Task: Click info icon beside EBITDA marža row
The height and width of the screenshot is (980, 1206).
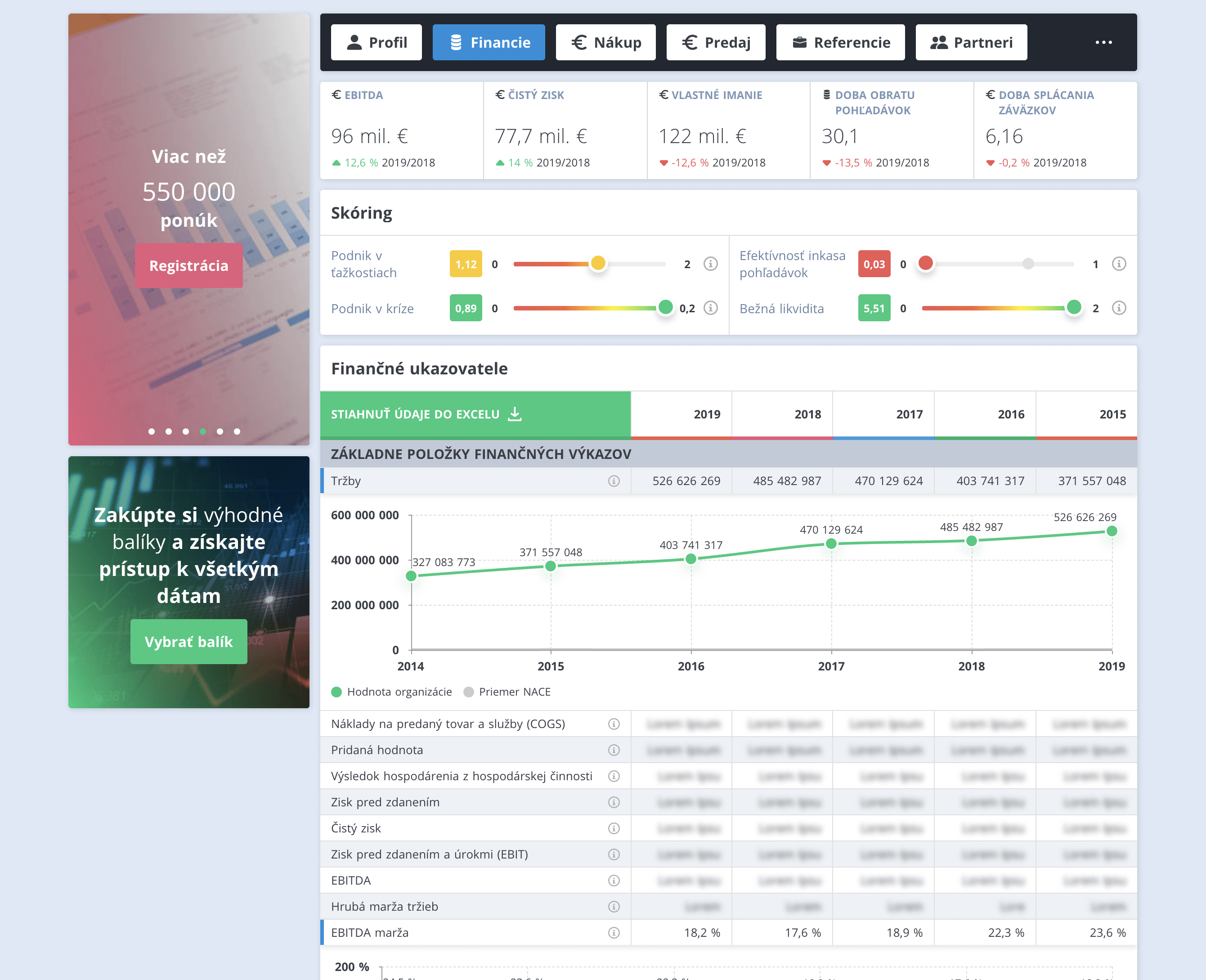Action: click(x=614, y=933)
